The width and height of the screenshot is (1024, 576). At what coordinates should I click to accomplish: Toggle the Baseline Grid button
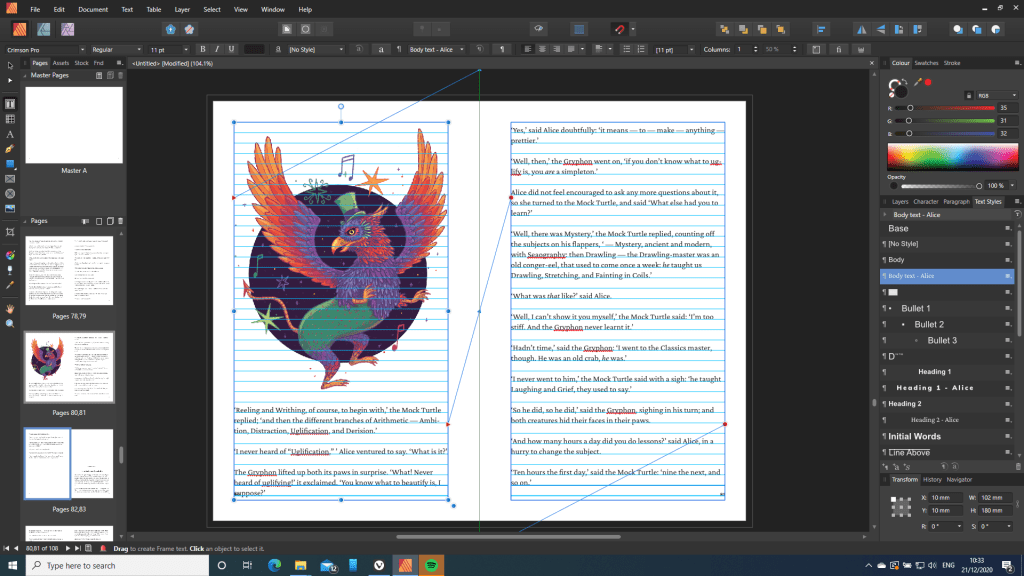(x=579, y=29)
